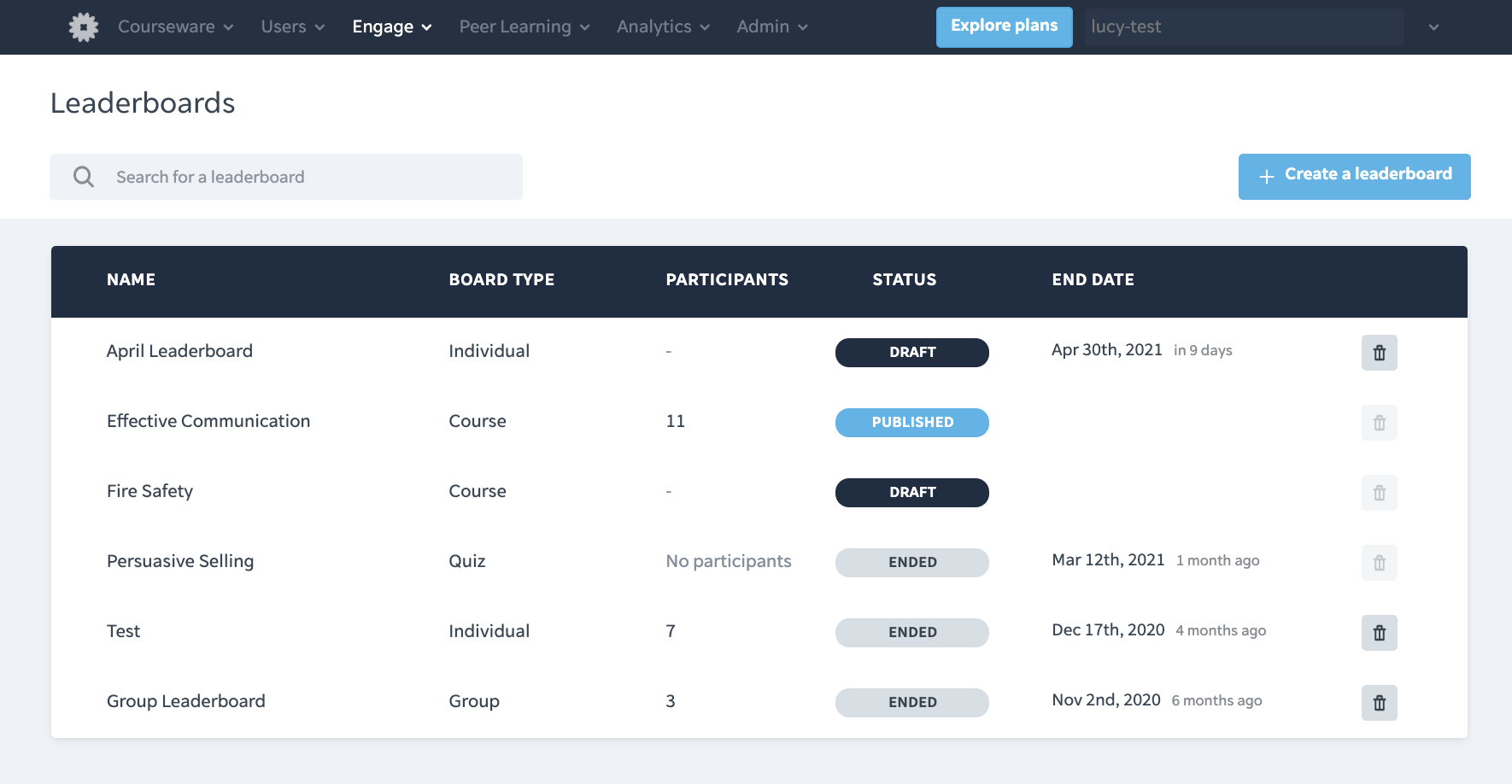Expand the Admin menu
1512x784 pixels.
pos(771,27)
